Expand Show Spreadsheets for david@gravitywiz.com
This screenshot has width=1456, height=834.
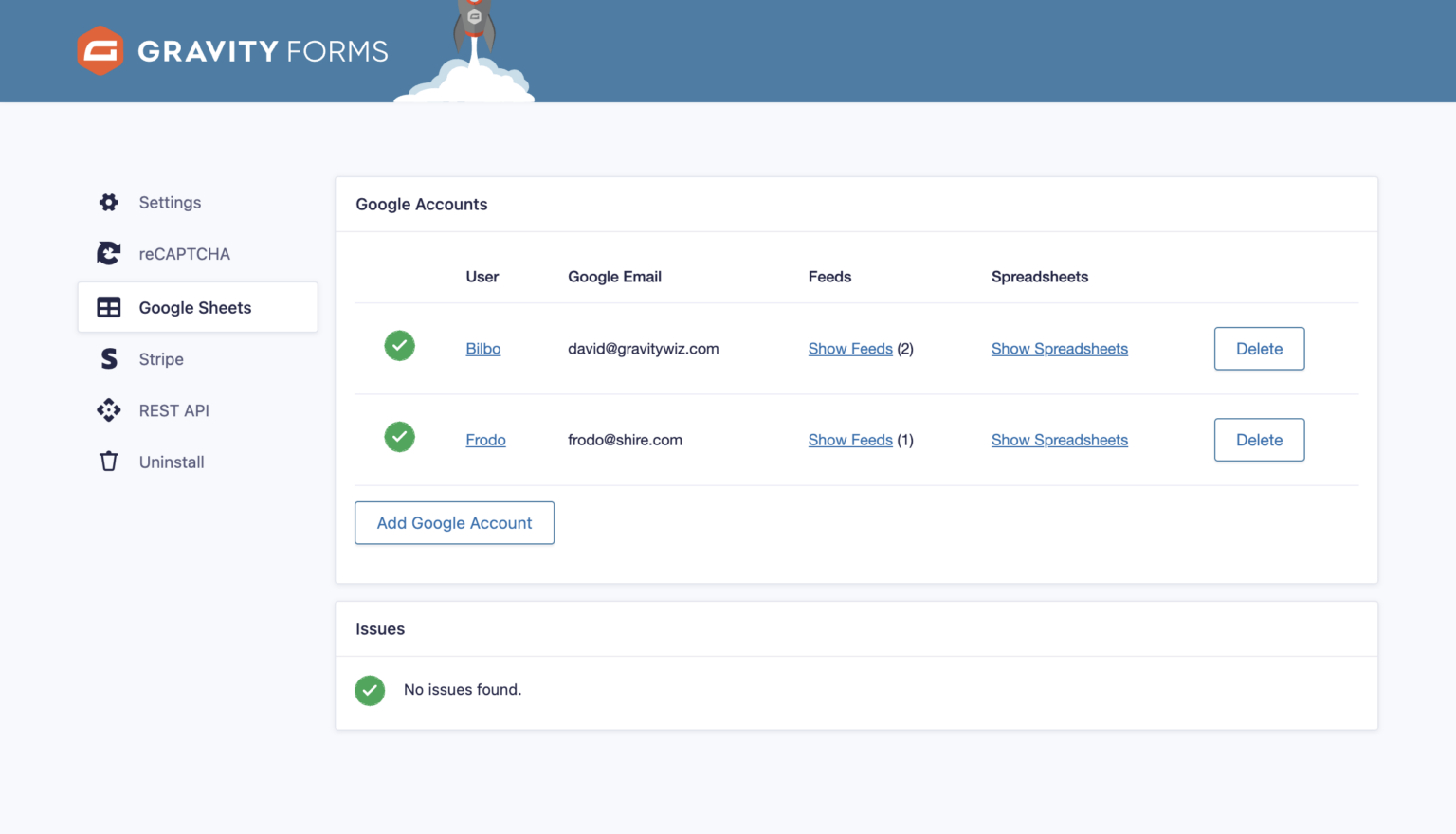[1059, 349]
